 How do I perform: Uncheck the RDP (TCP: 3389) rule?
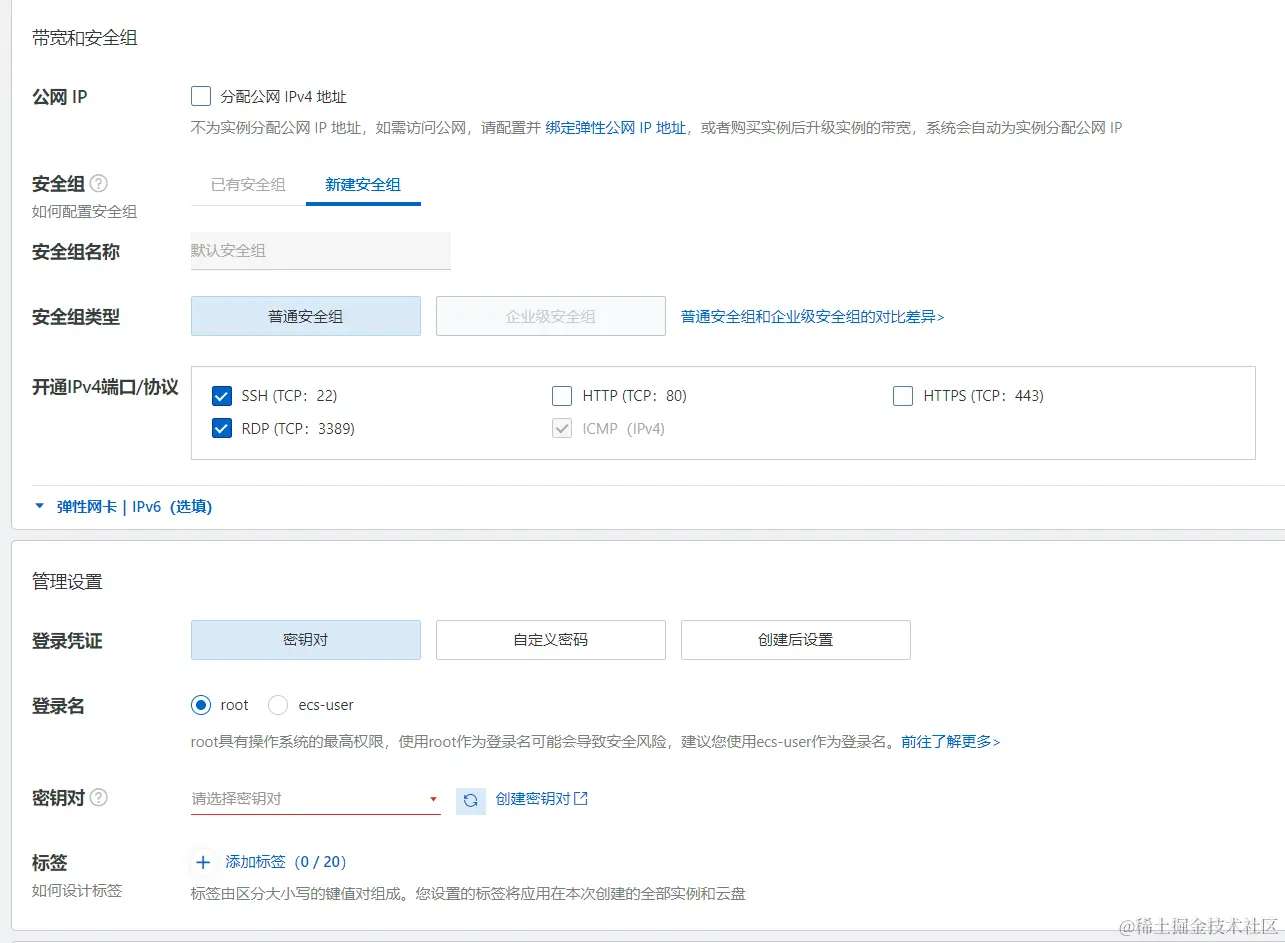click(221, 428)
